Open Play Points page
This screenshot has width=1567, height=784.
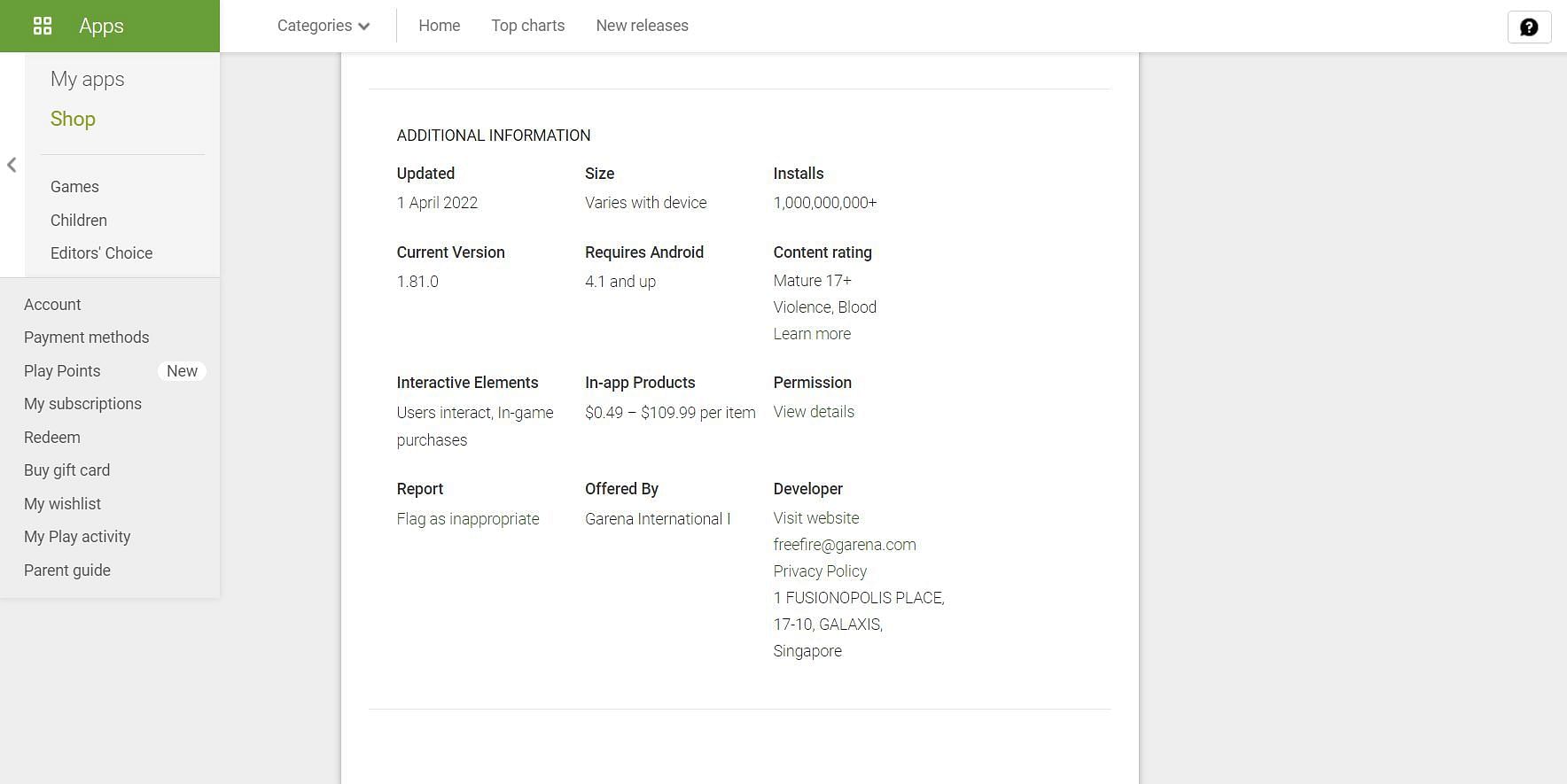[x=62, y=371]
